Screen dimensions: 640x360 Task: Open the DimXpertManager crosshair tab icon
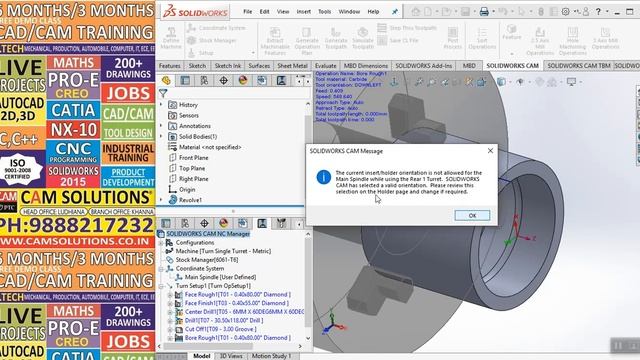point(223,80)
